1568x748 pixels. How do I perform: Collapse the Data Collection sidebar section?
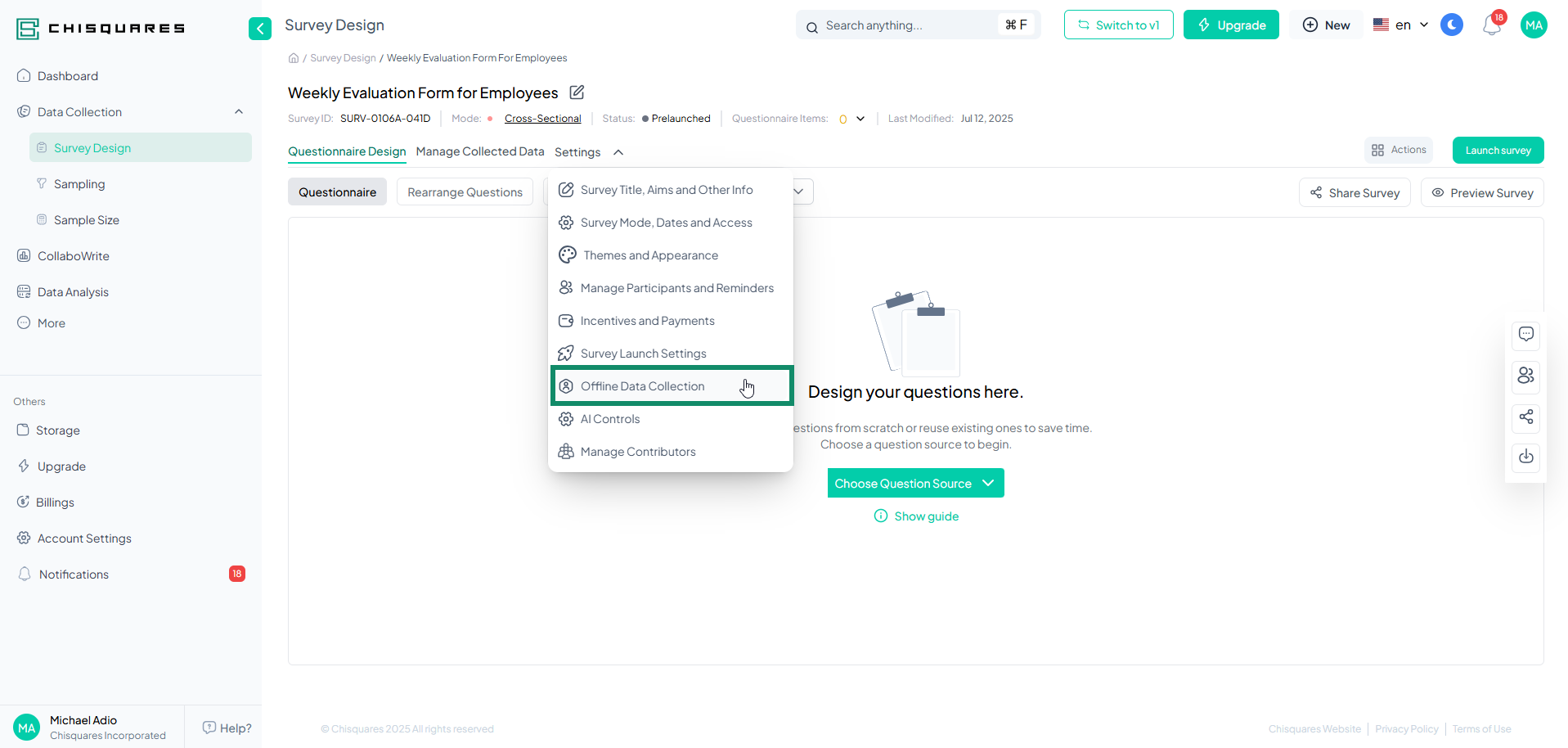[239, 112]
